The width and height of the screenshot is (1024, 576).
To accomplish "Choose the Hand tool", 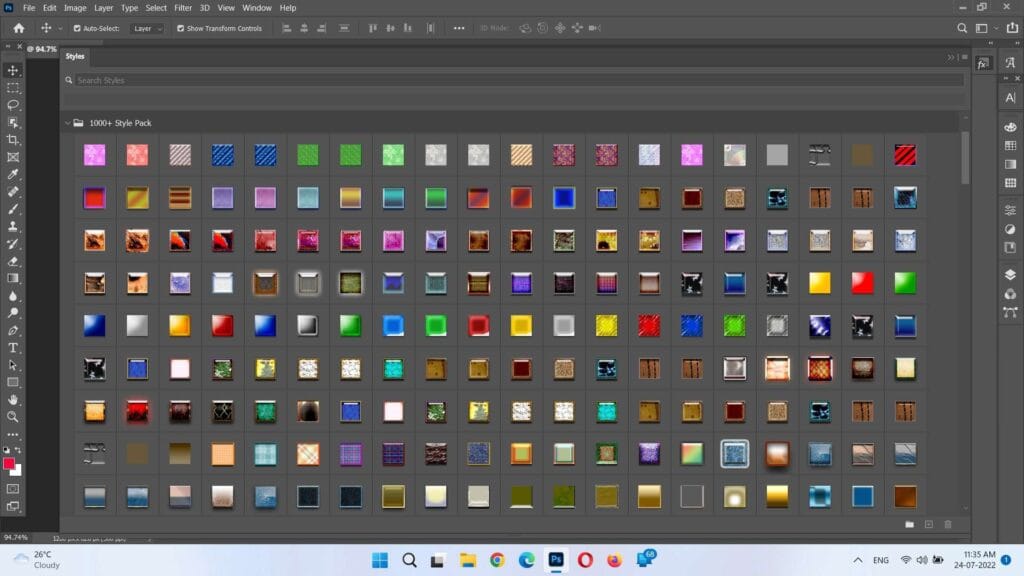I will [x=13, y=400].
